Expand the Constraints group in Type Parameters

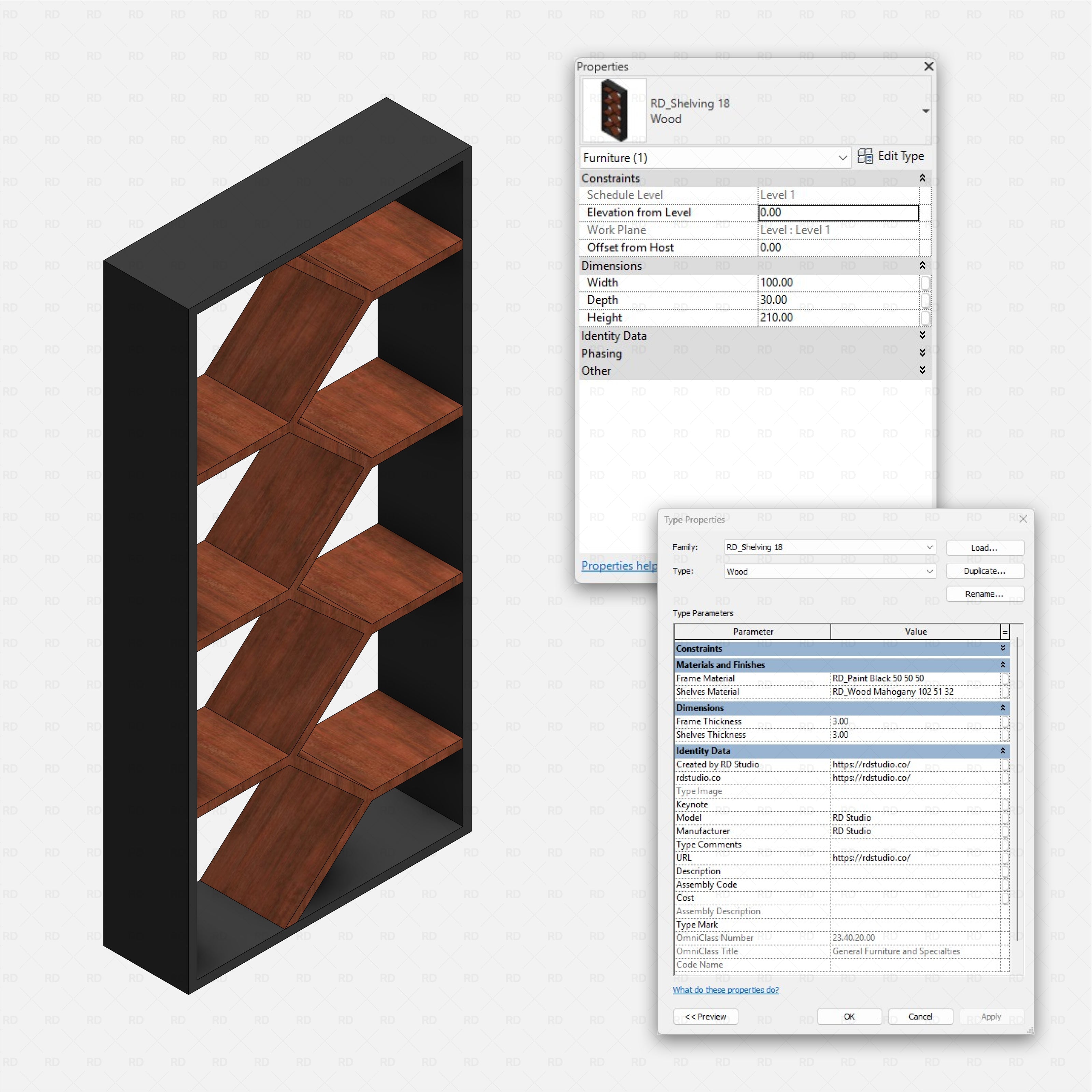(x=1003, y=648)
